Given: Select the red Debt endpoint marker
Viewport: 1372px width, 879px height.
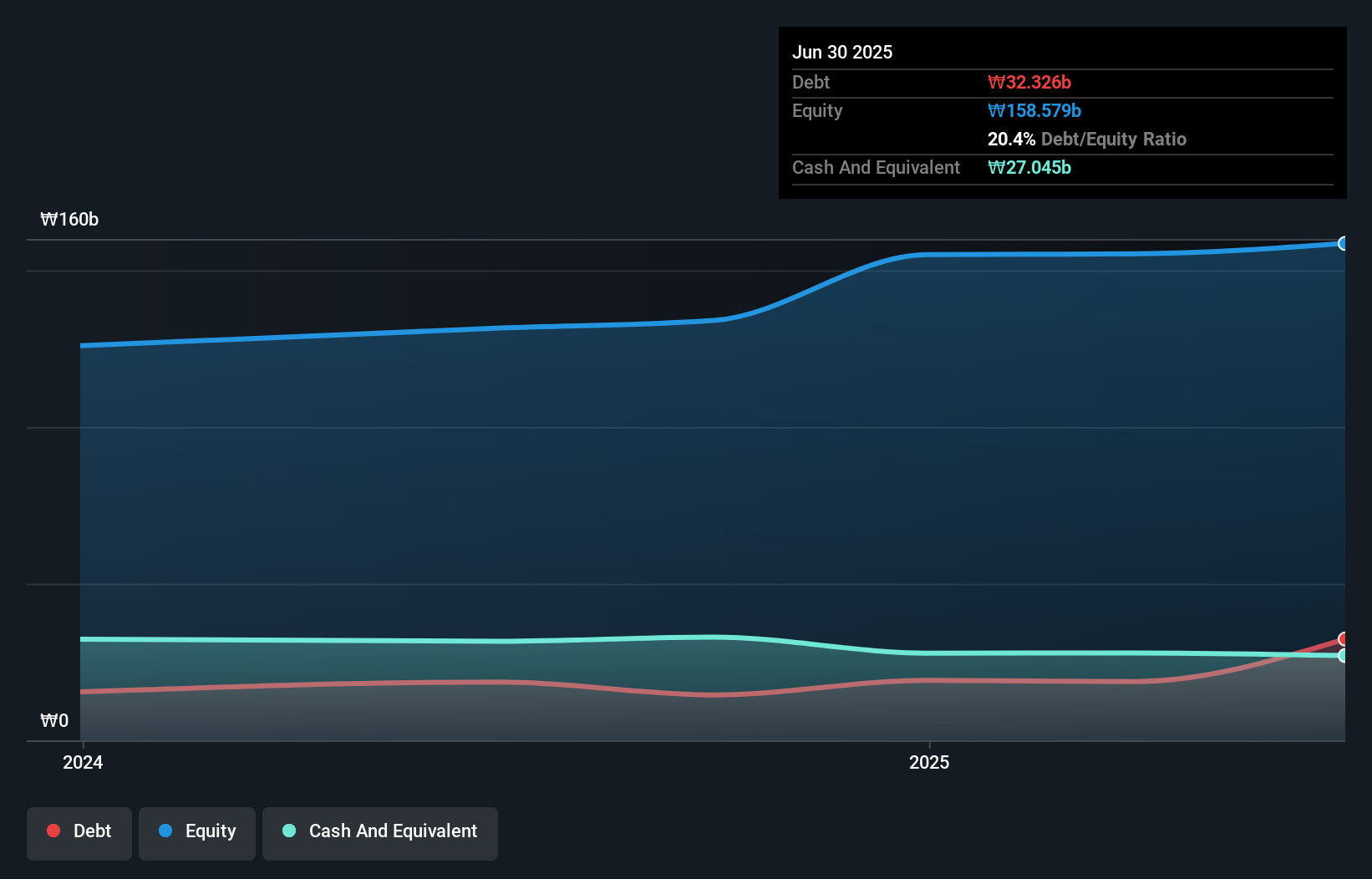Looking at the screenshot, I should tap(1344, 639).
